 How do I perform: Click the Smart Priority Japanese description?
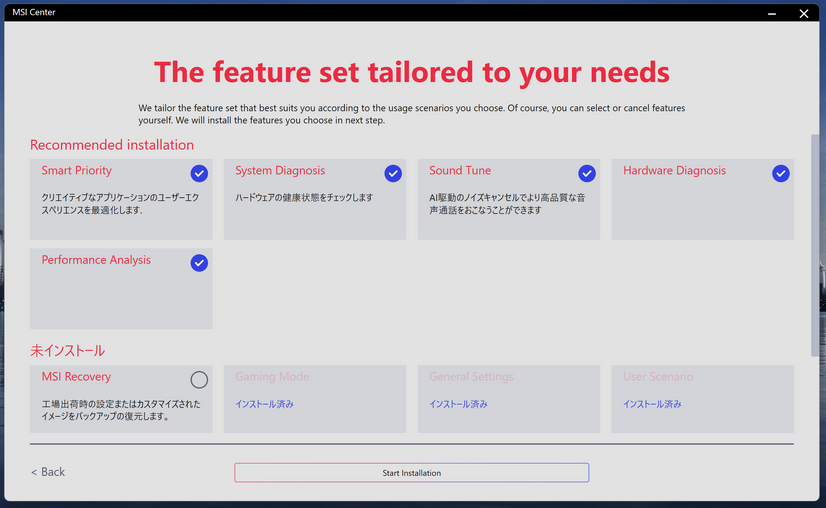coord(120,204)
